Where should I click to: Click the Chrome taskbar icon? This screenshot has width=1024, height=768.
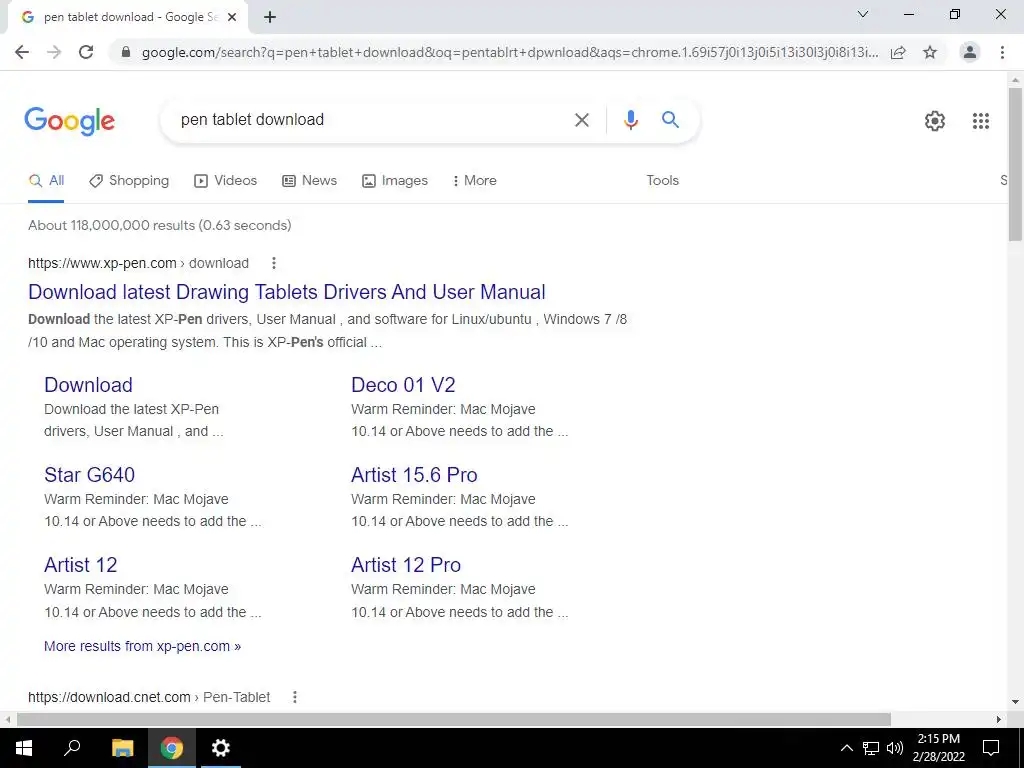tap(172, 748)
